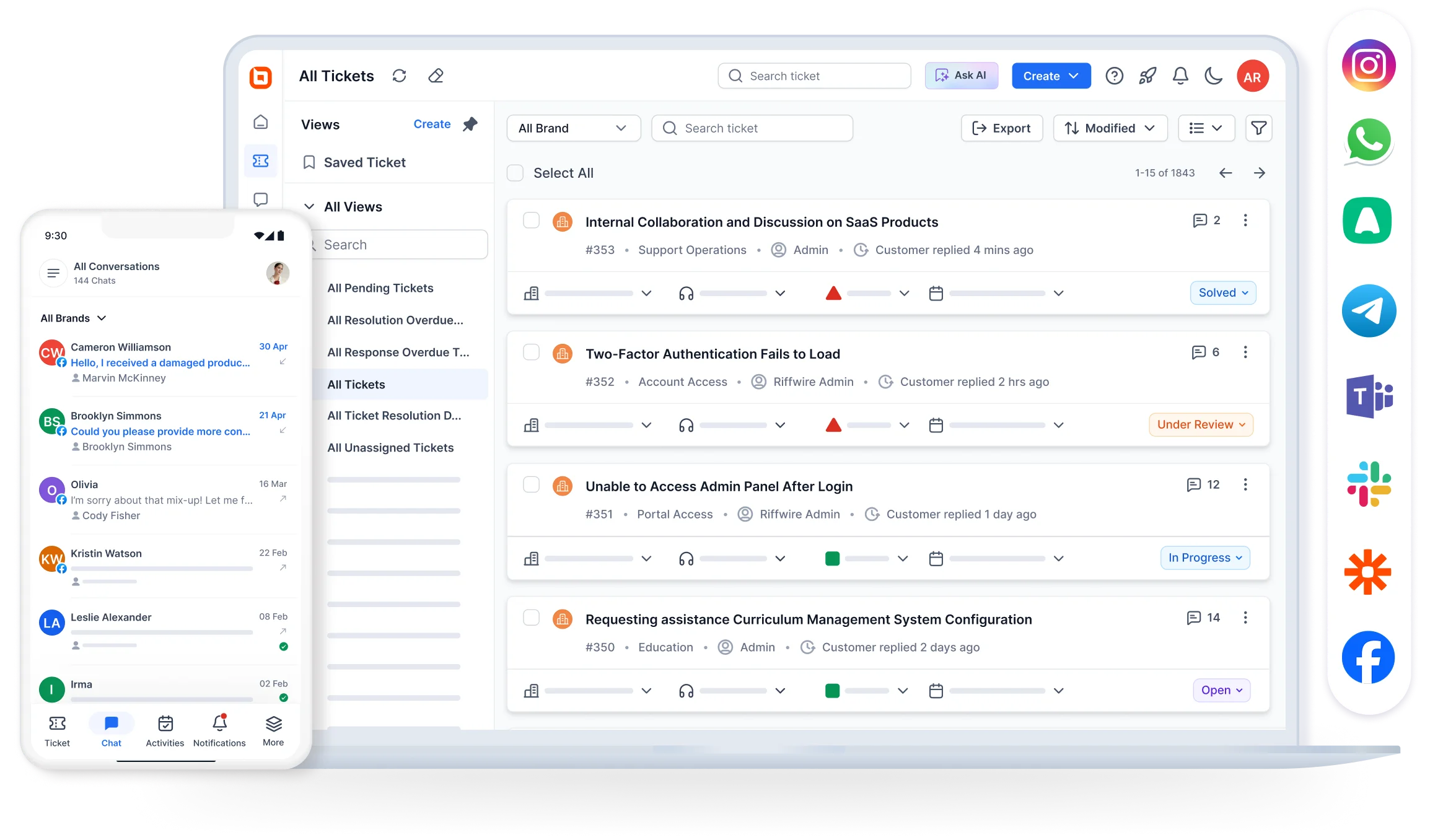
Task: Select All Pending Tickets view
Action: point(380,288)
